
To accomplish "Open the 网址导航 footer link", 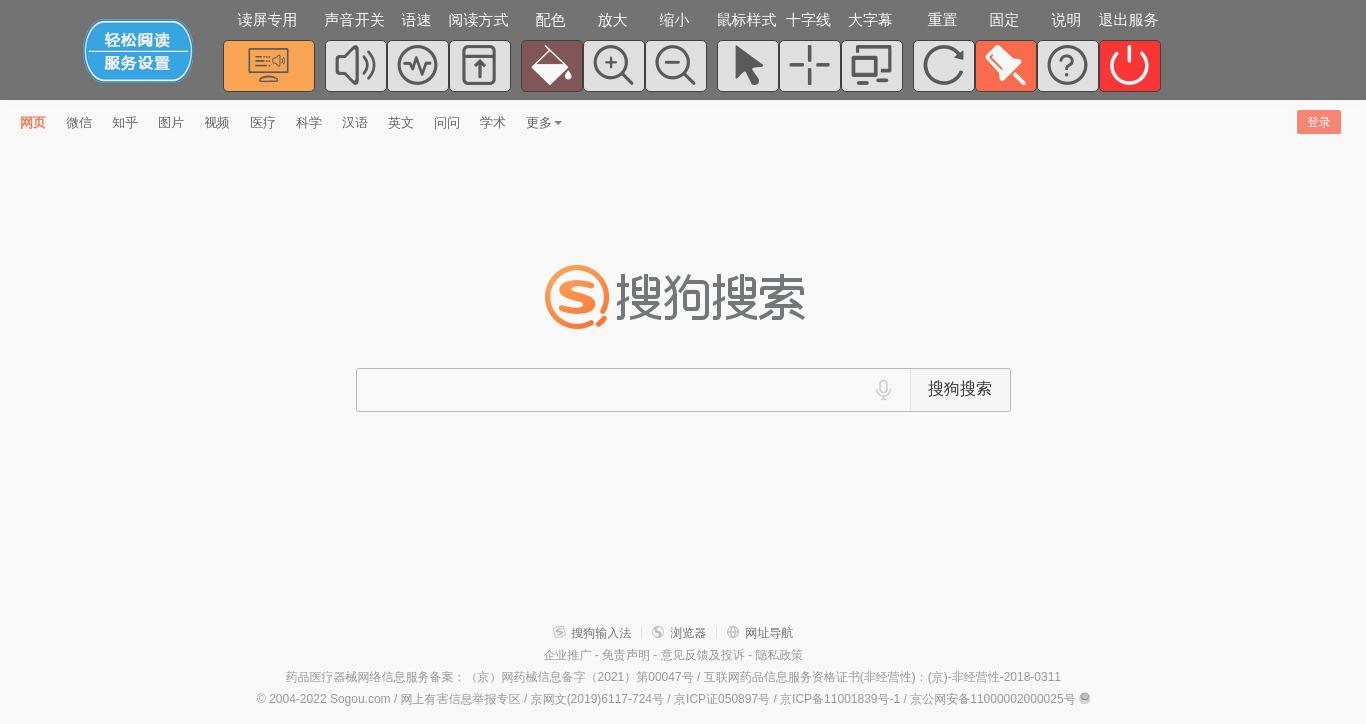I will (760, 633).
